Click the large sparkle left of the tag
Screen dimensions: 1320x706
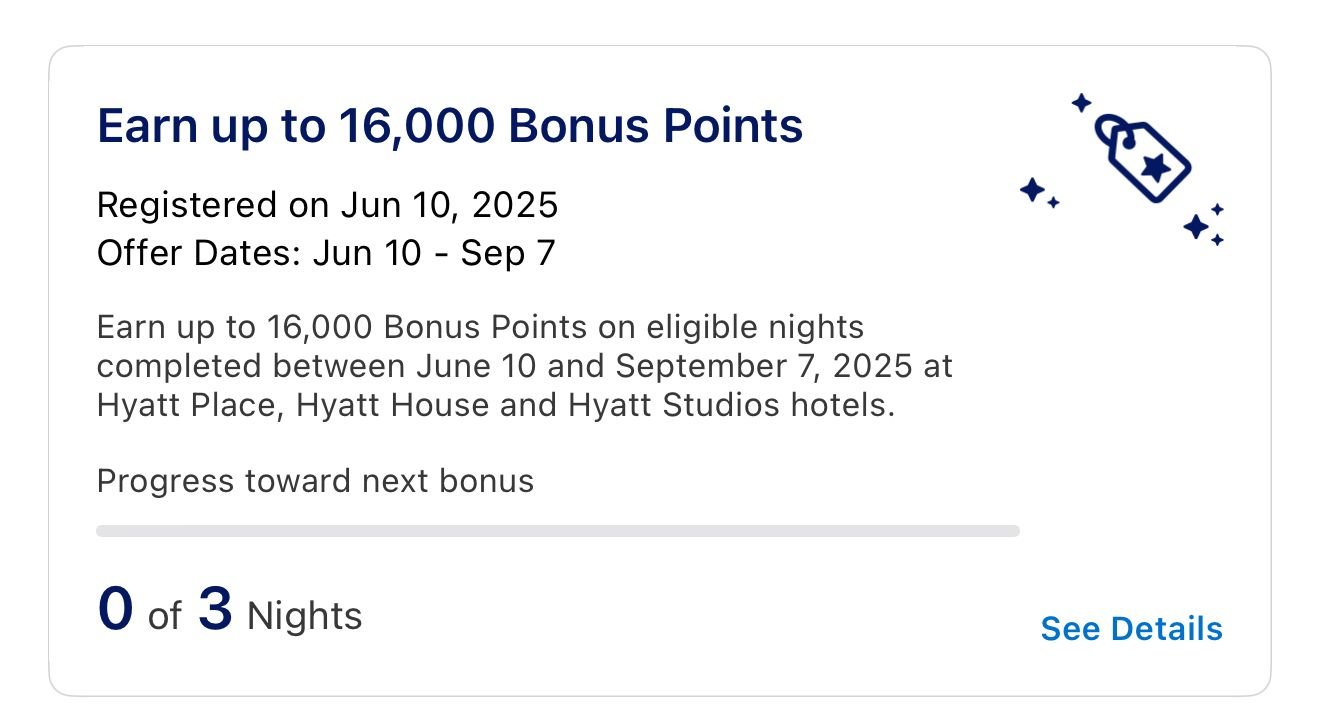coord(1032,189)
